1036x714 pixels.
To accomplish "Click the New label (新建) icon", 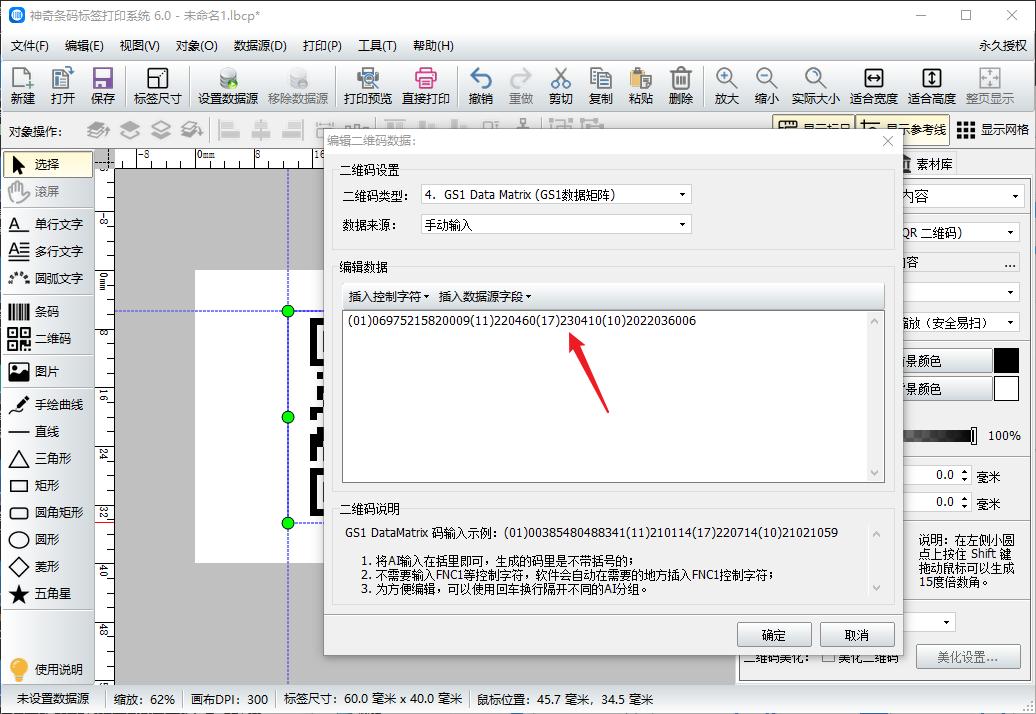I will tap(22, 86).
